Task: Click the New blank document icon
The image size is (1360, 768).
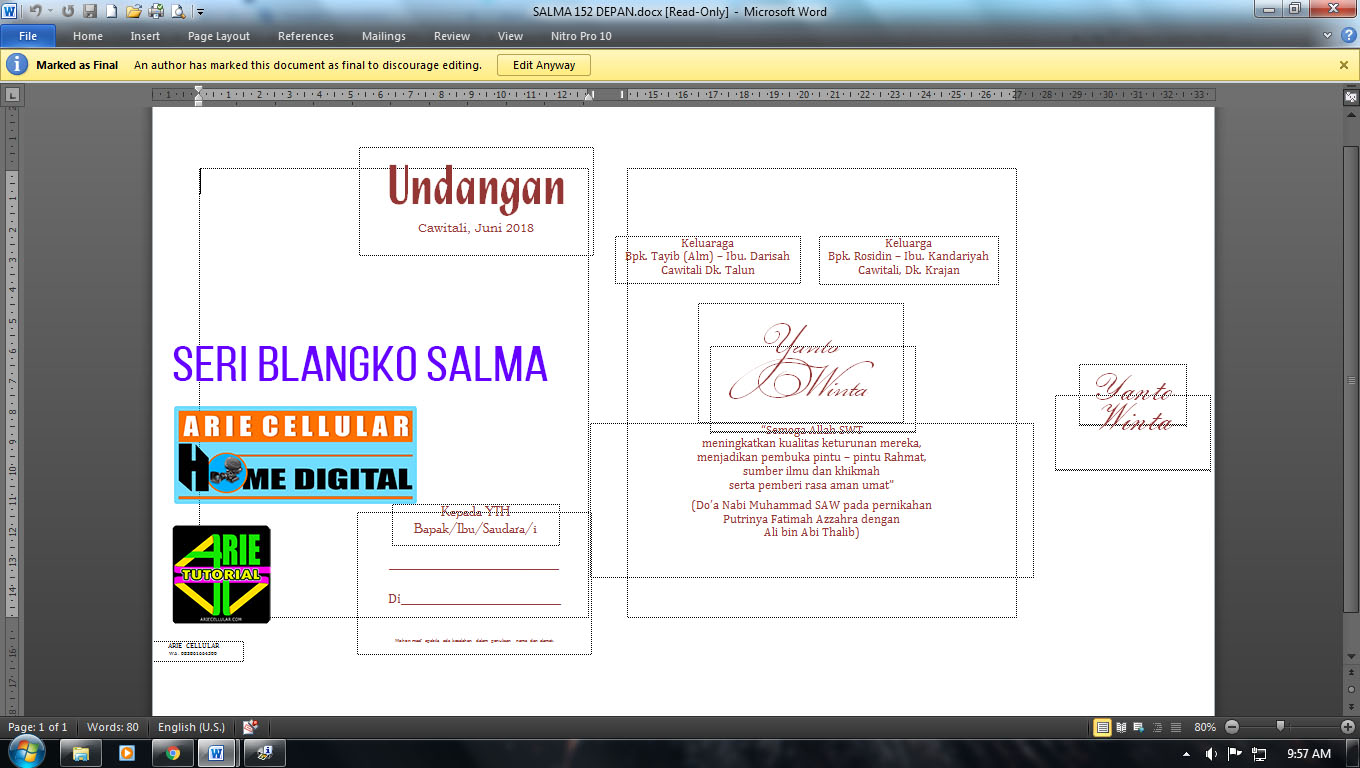Action: [x=112, y=11]
